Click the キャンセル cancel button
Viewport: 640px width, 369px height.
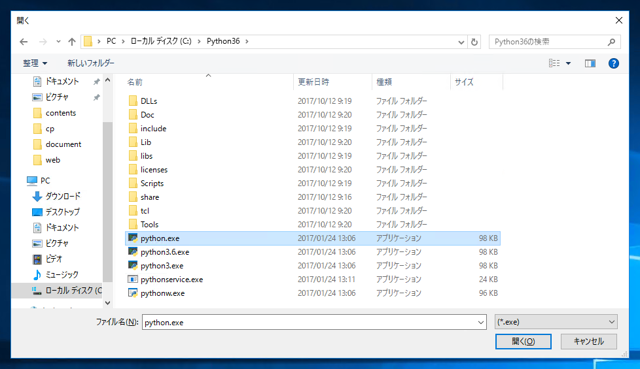click(x=589, y=342)
